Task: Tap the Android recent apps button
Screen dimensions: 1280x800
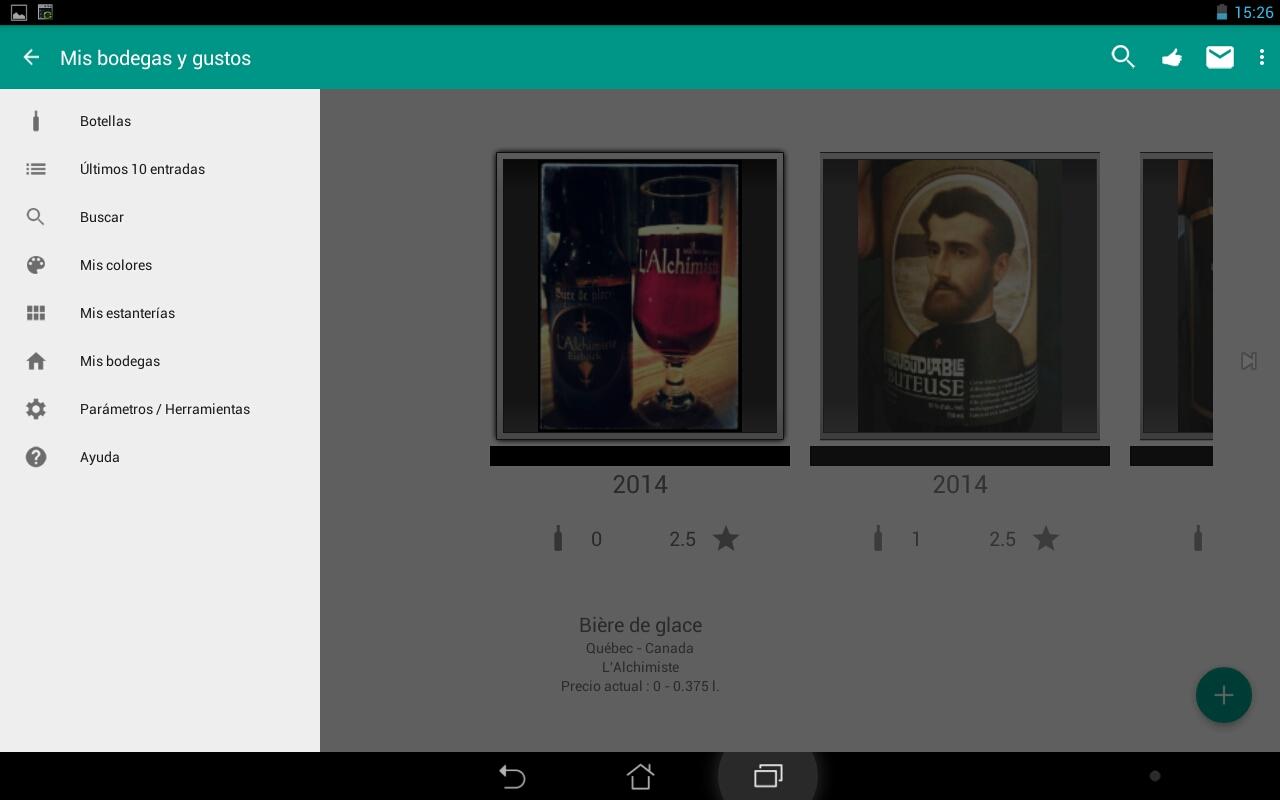Action: [768, 776]
